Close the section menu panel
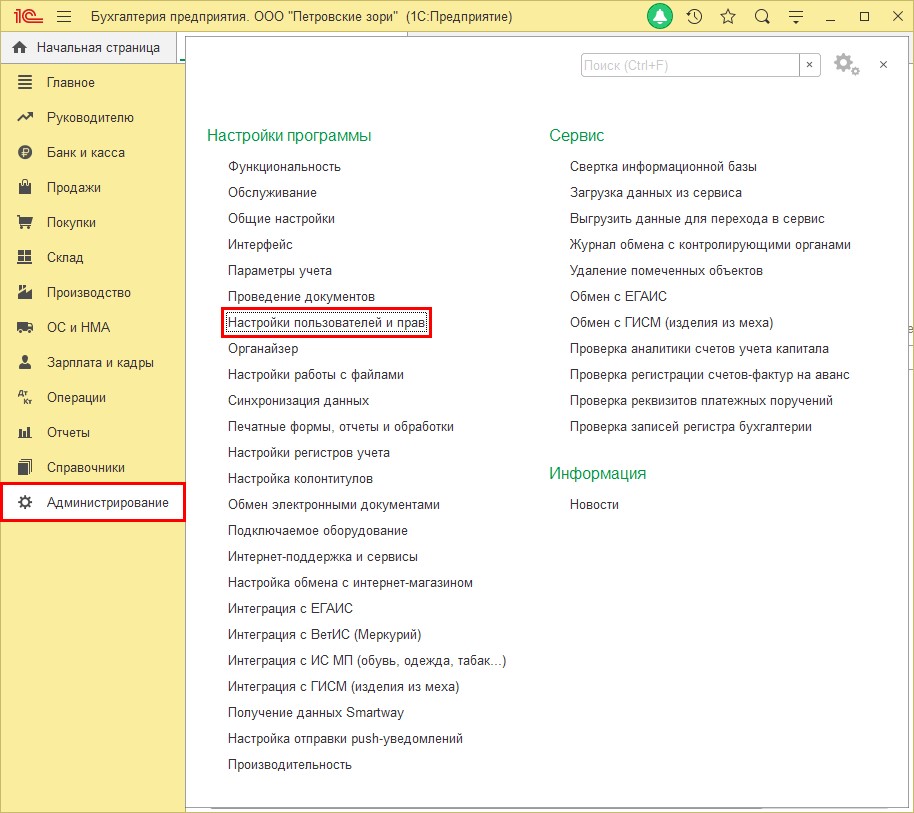 click(883, 65)
